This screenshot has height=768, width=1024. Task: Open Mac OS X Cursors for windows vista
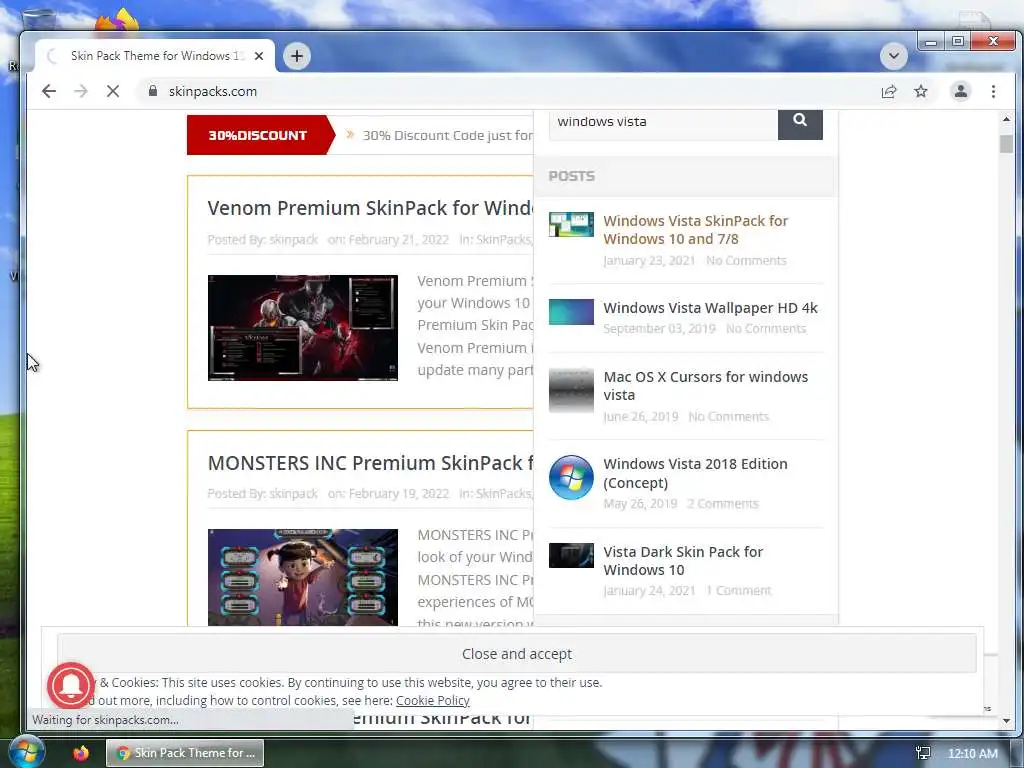pos(705,386)
